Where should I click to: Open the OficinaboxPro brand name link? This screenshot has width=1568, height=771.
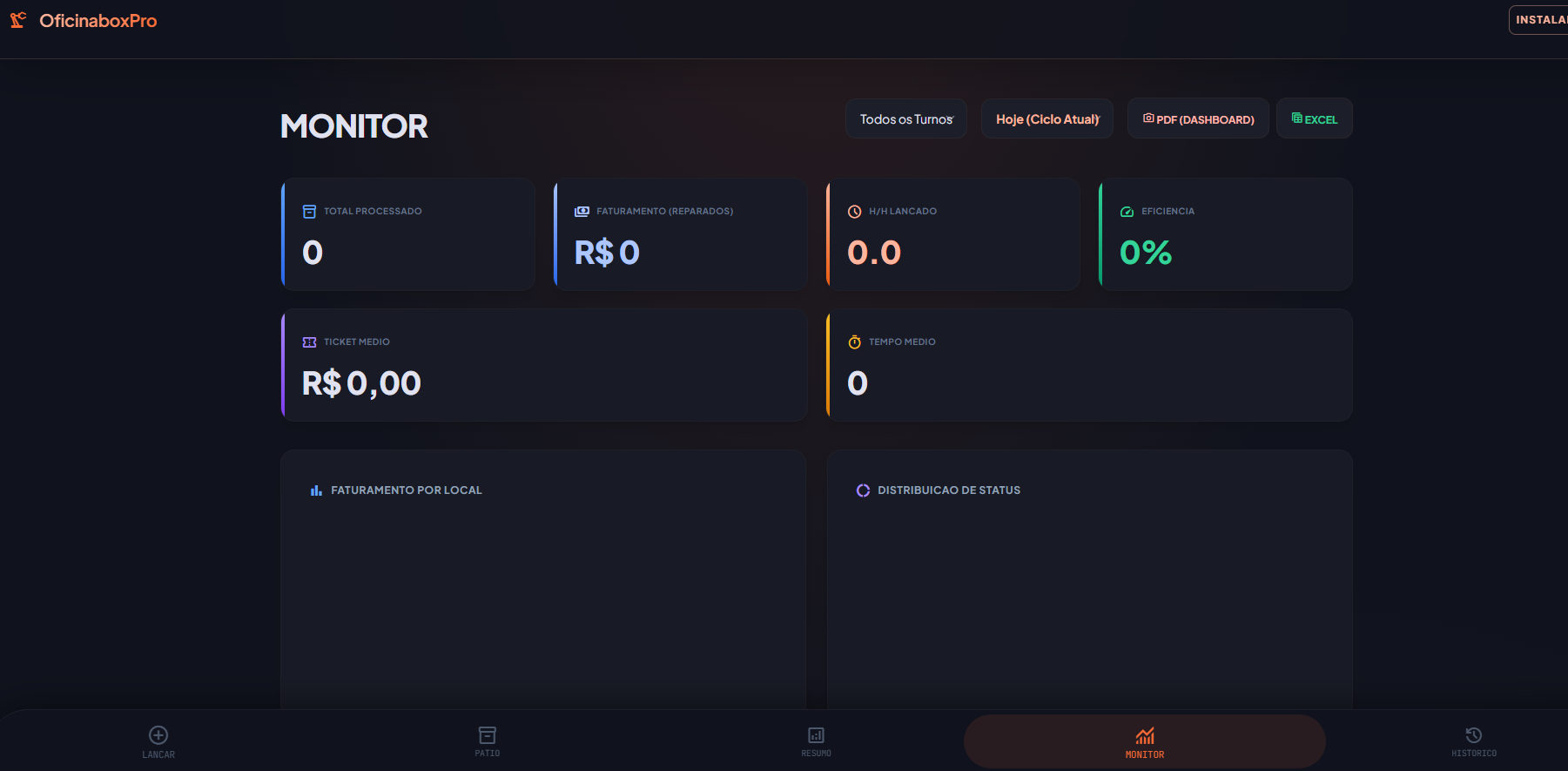[x=98, y=21]
